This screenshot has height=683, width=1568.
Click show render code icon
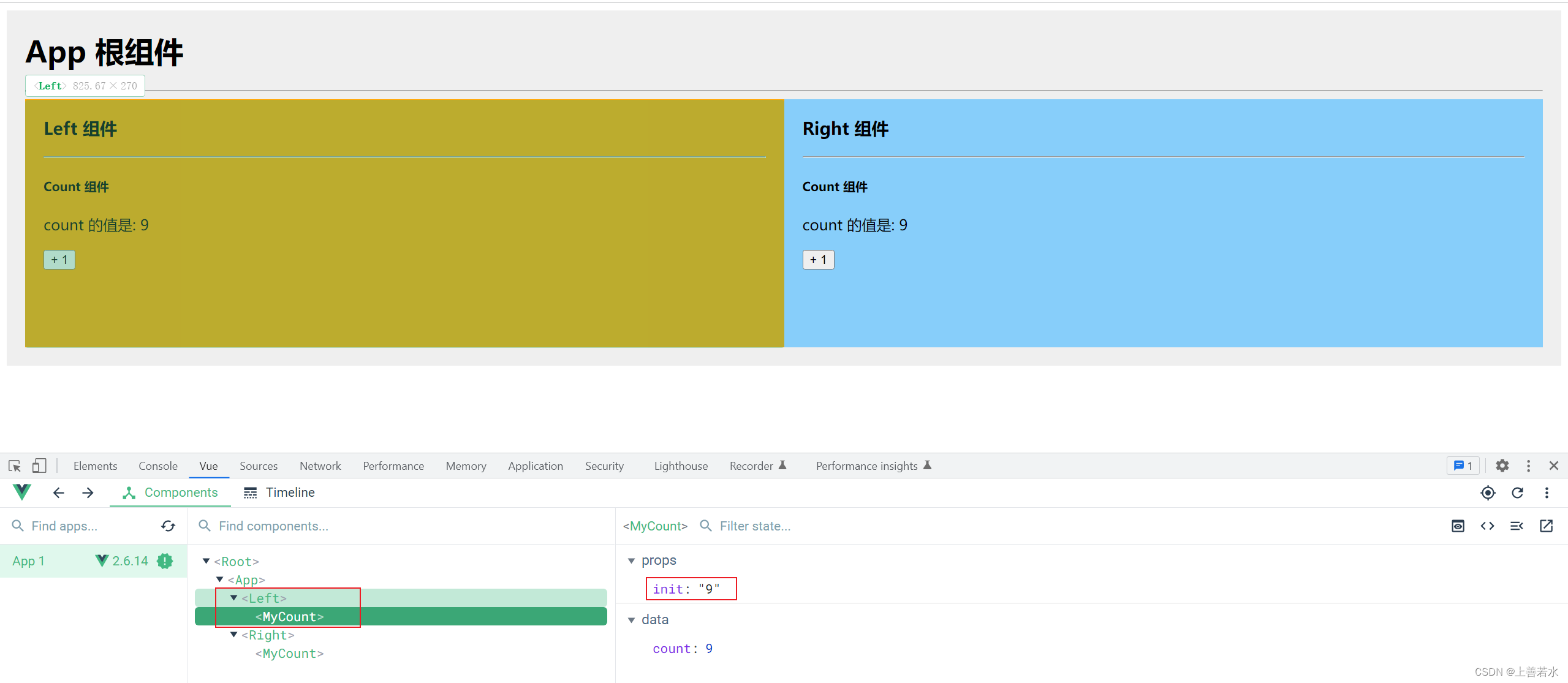(1487, 526)
